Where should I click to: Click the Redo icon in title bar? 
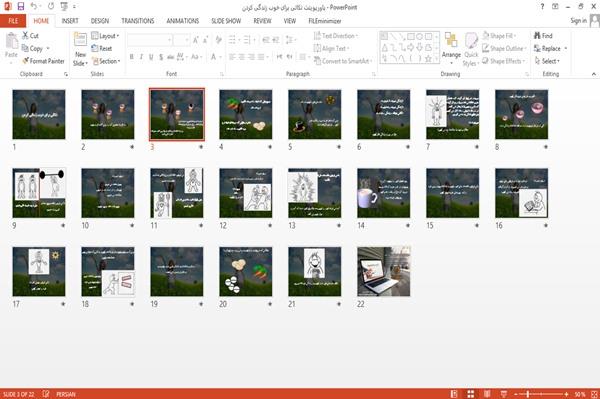coord(51,6)
